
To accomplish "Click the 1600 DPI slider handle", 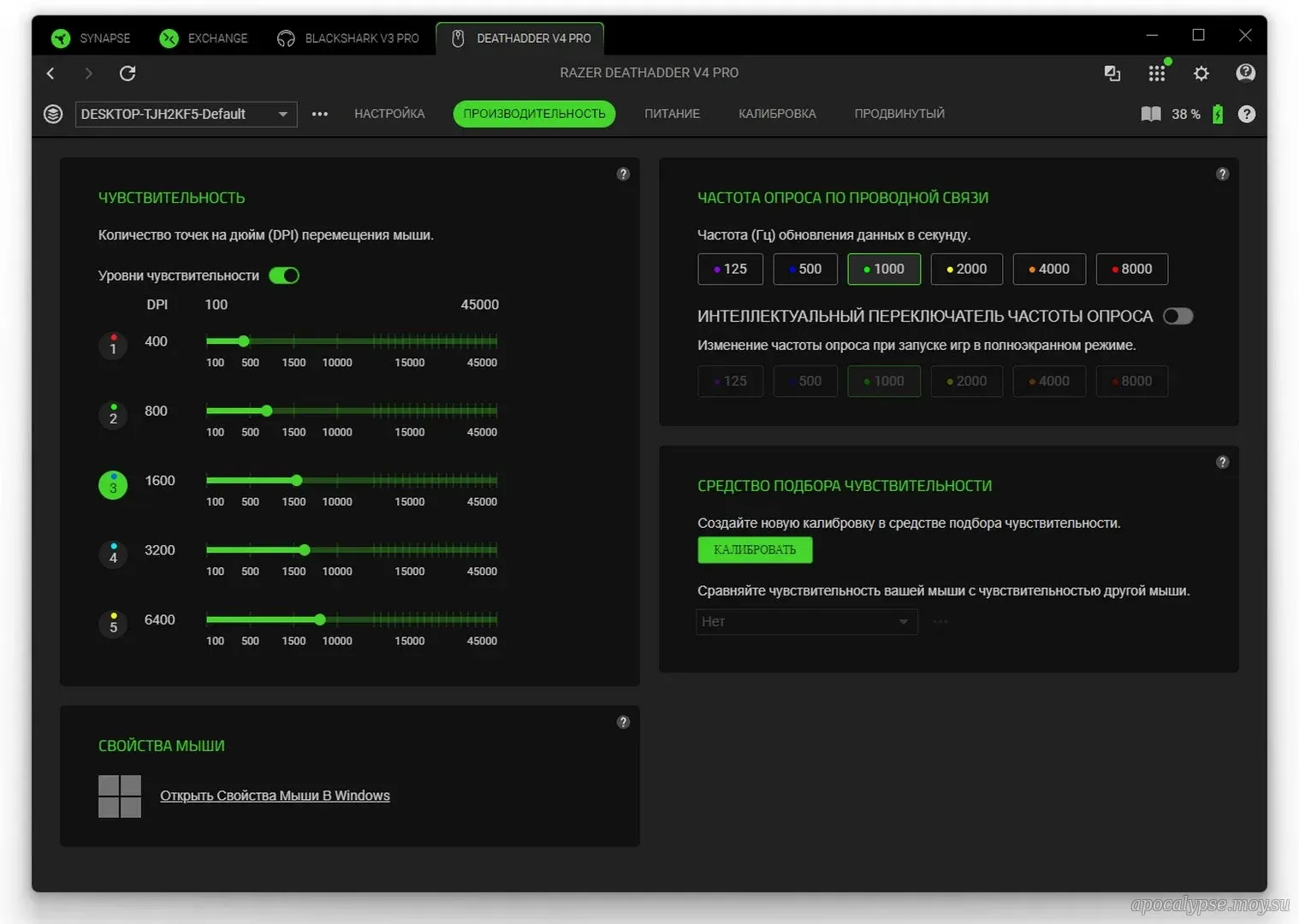I will tap(297, 480).
